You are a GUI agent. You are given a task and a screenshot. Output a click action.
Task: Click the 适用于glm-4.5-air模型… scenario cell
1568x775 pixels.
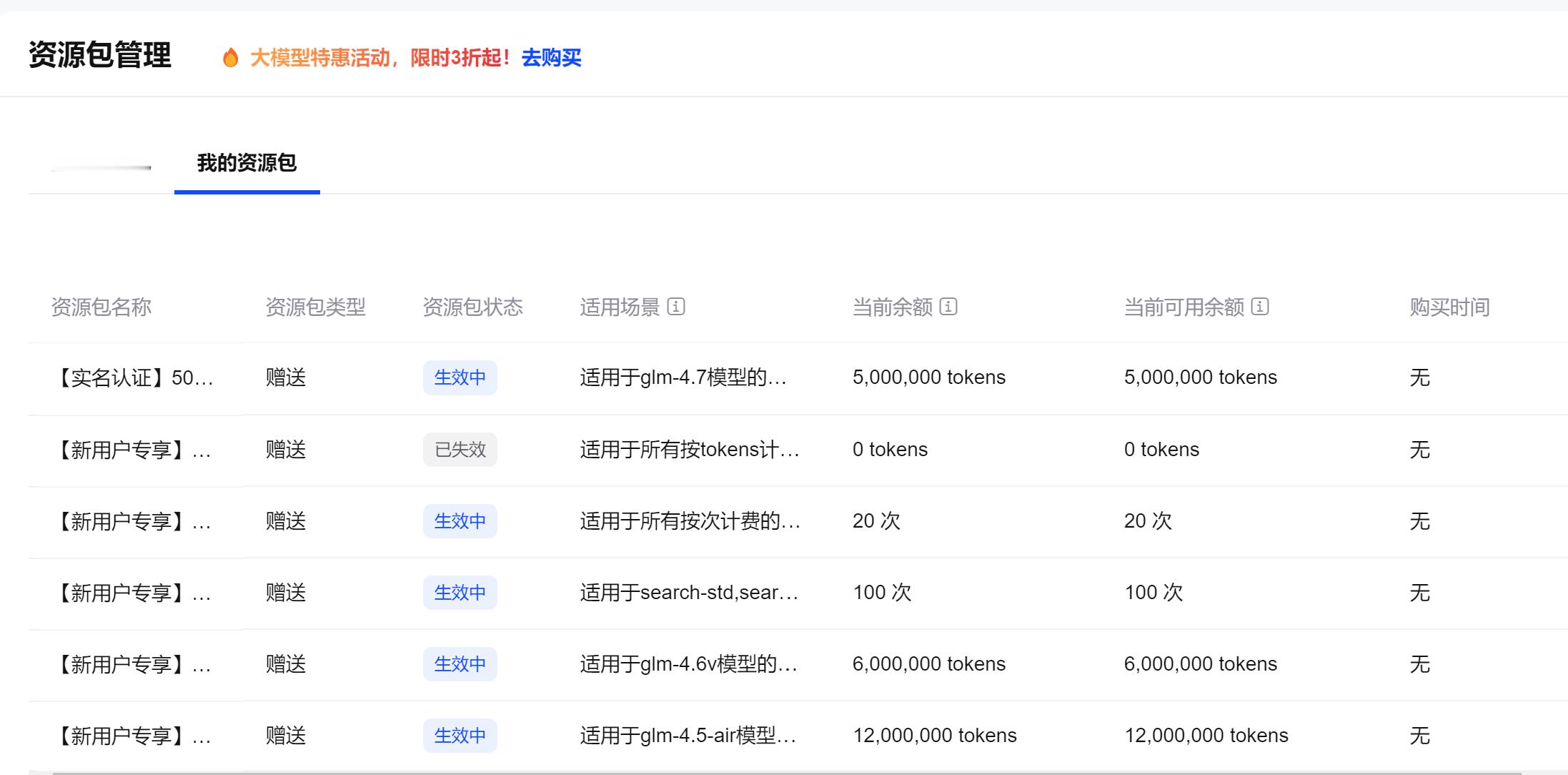click(x=688, y=736)
